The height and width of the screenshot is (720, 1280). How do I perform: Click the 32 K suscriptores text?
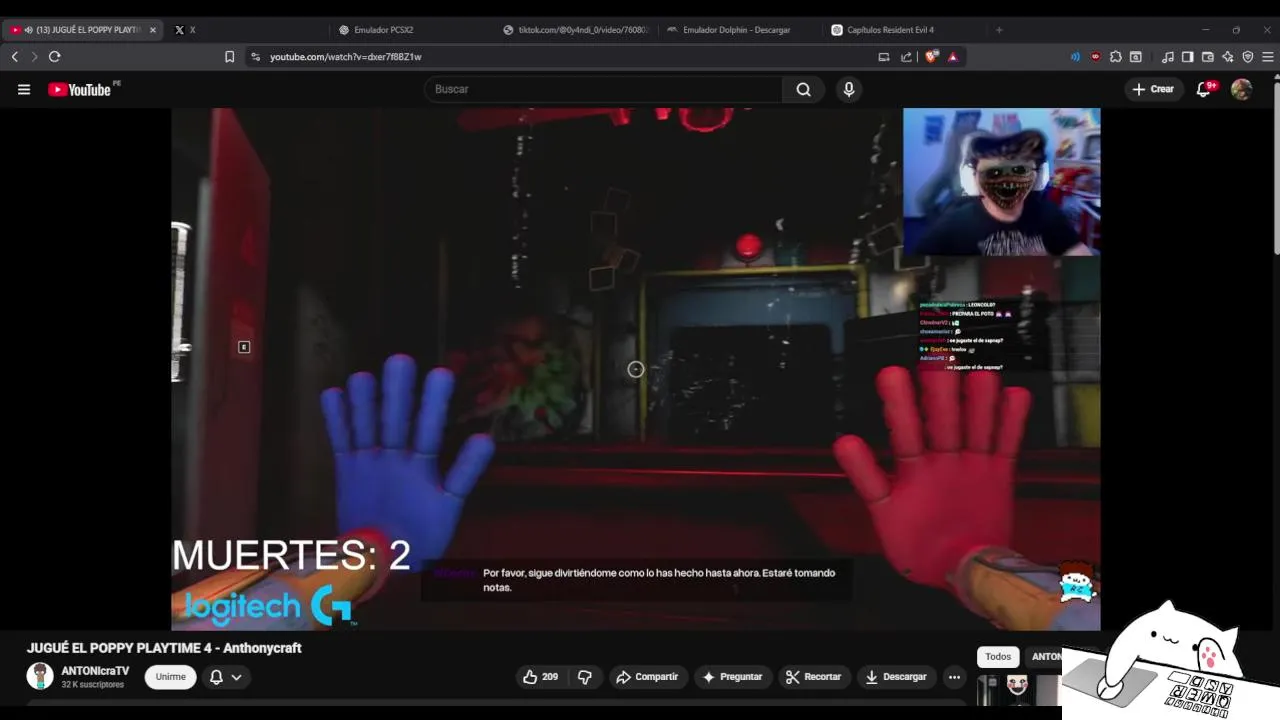(x=93, y=685)
